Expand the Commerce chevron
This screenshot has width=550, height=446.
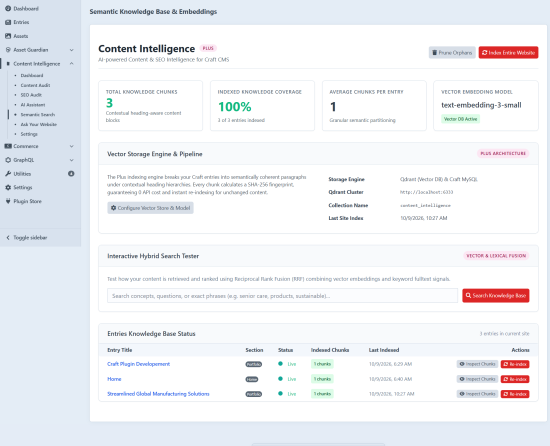[72, 146]
